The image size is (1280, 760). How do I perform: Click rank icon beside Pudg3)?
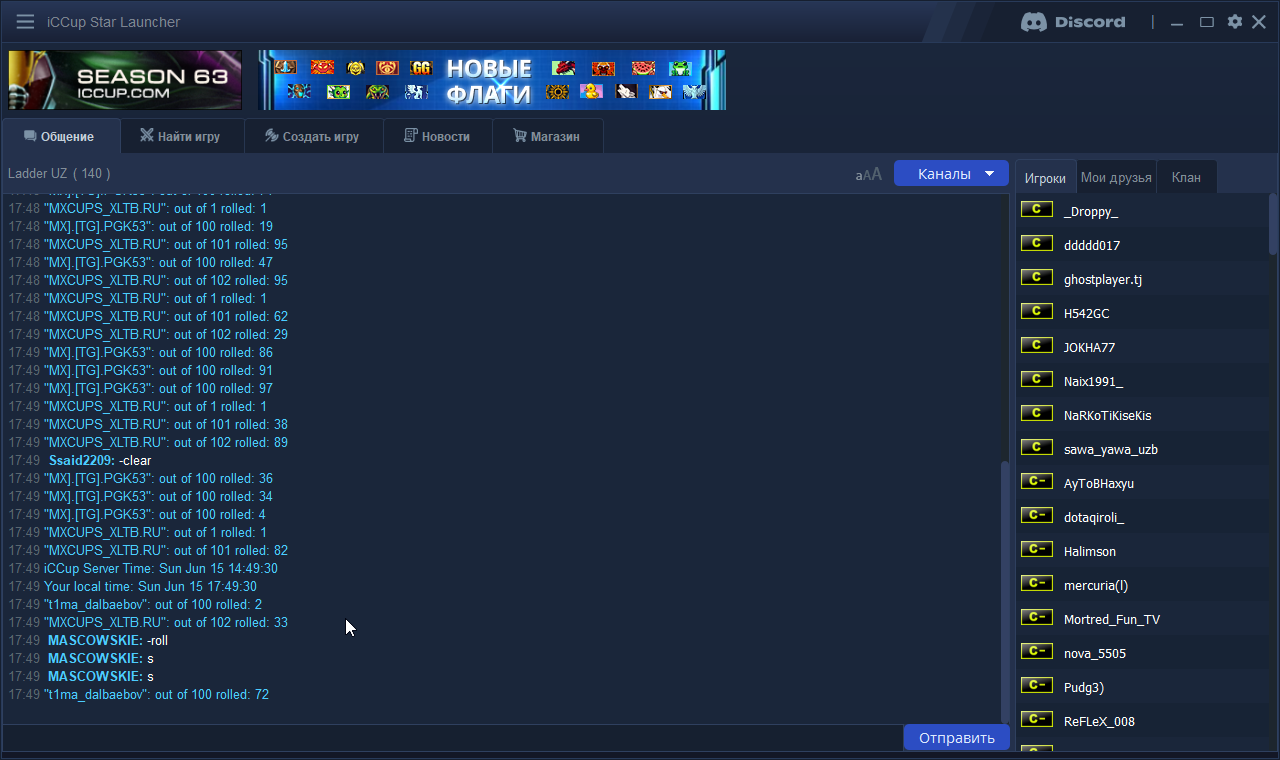point(1036,685)
